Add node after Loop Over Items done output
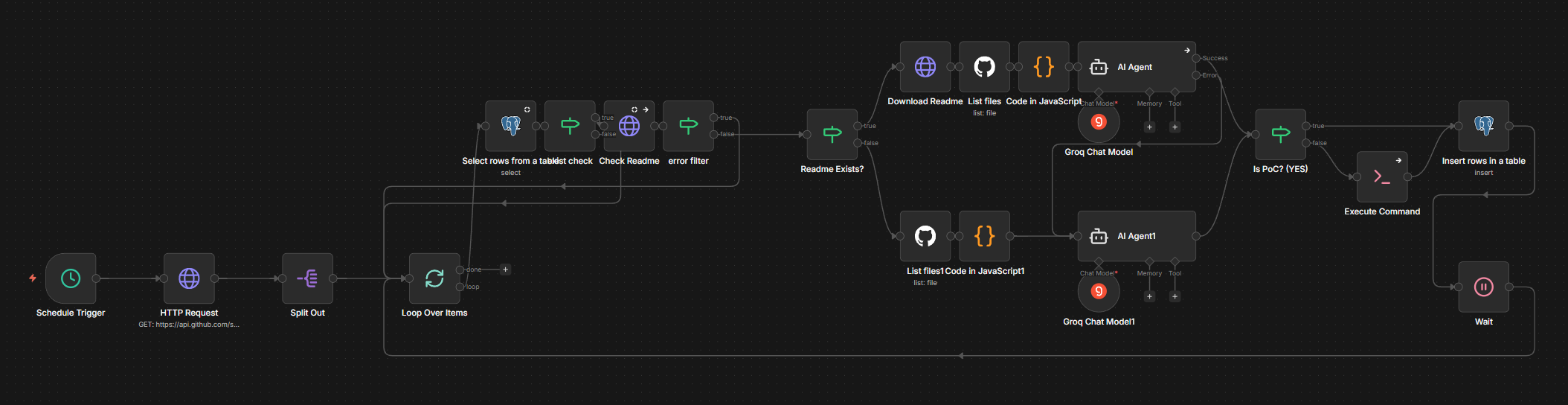The image size is (1568, 405). pos(505,270)
